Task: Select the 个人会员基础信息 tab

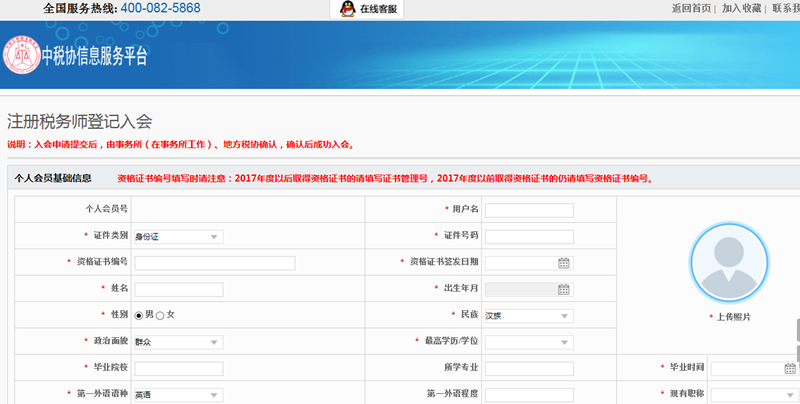Action: coord(54,179)
